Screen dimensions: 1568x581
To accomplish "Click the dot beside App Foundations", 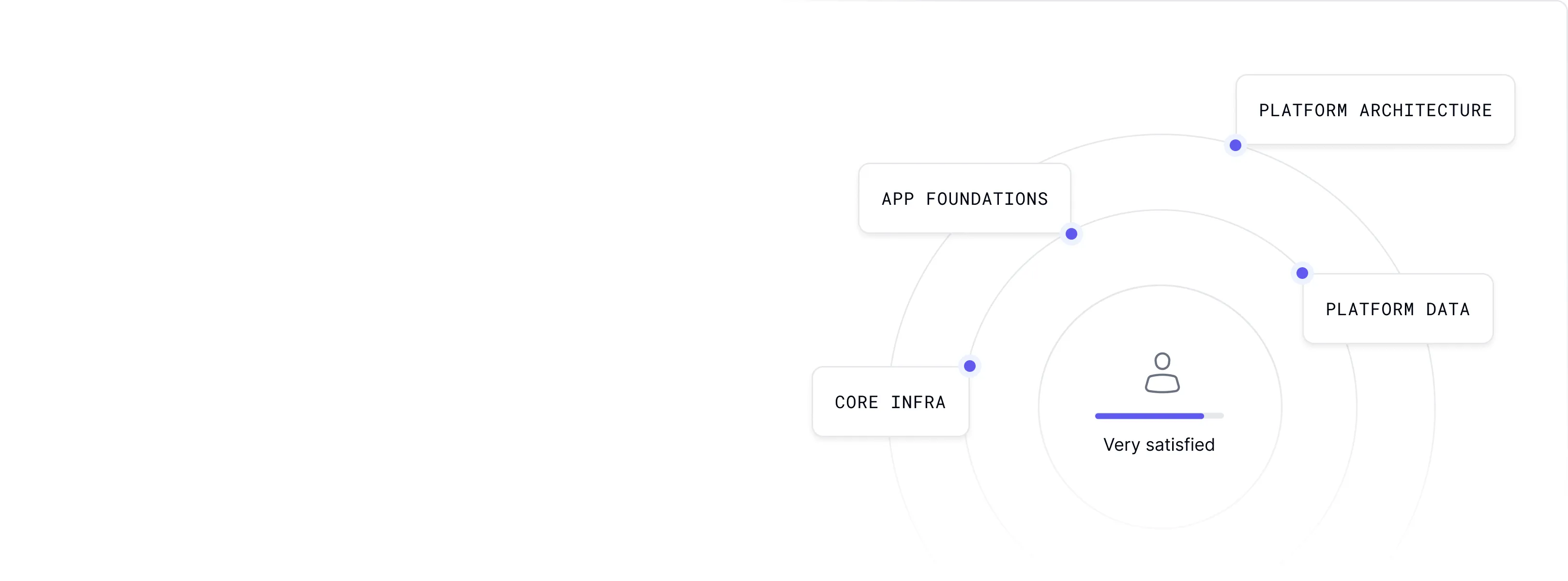I will [x=1071, y=234].
